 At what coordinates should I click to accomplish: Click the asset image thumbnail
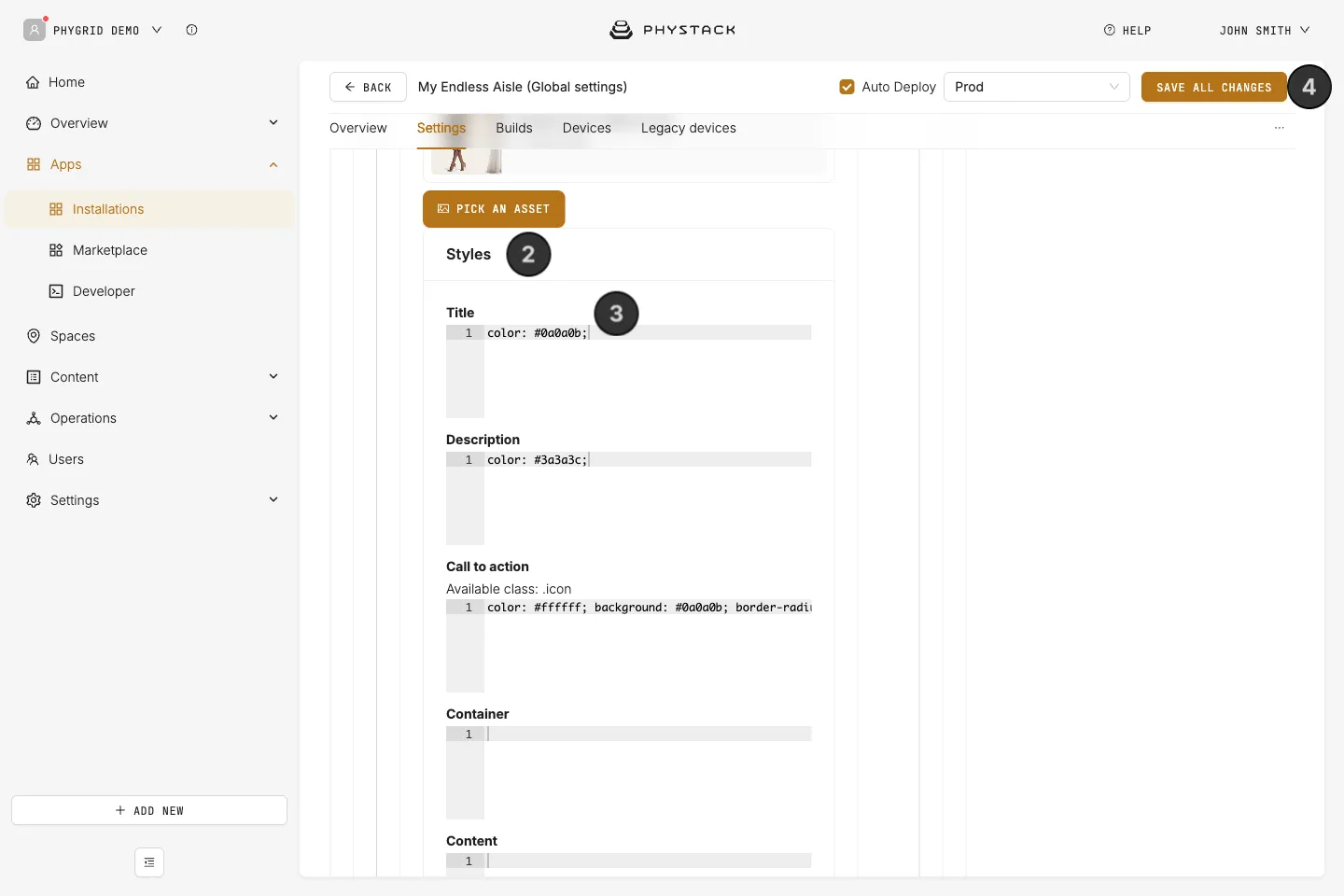[x=467, y=161]
